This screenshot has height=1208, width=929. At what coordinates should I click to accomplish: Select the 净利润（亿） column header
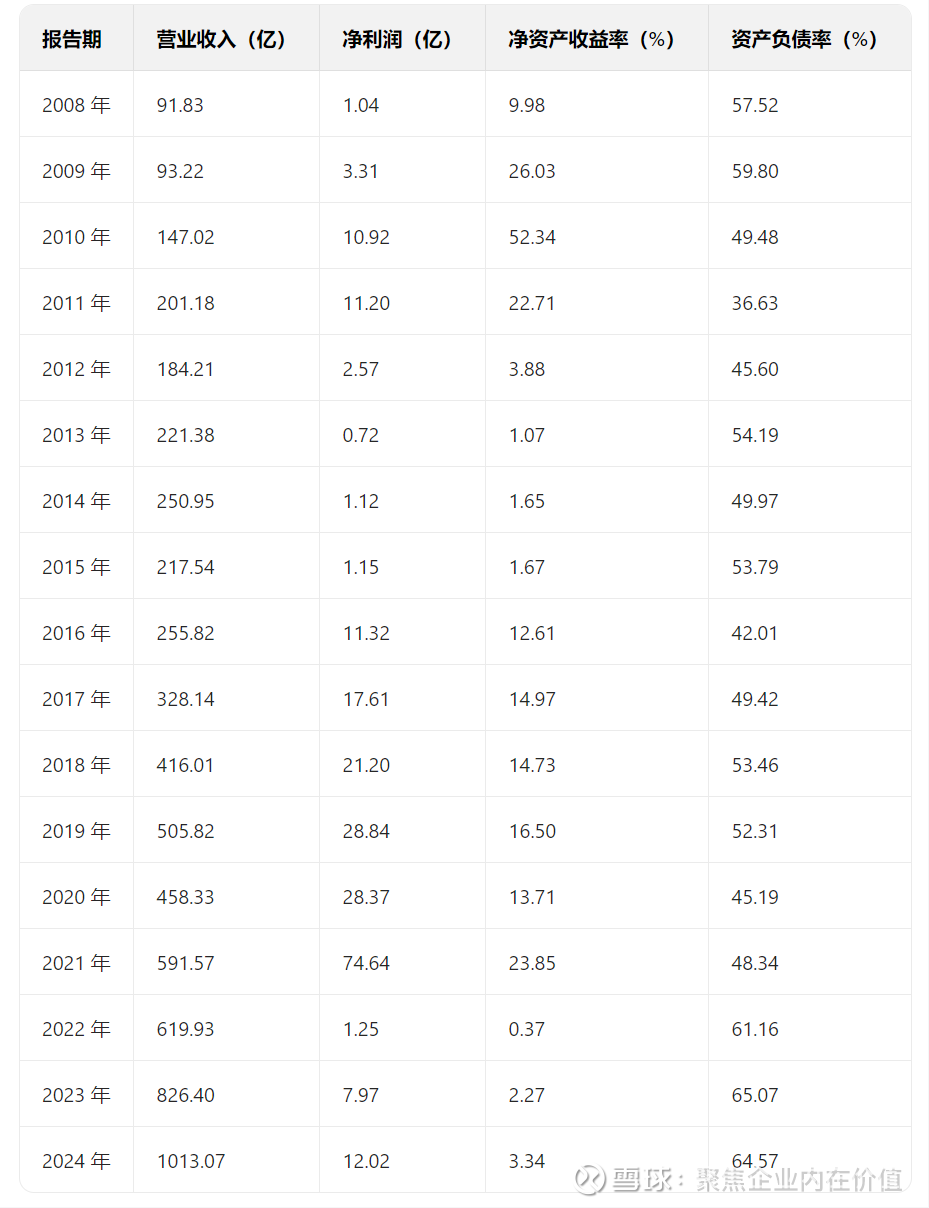click(x=398, y=39)
